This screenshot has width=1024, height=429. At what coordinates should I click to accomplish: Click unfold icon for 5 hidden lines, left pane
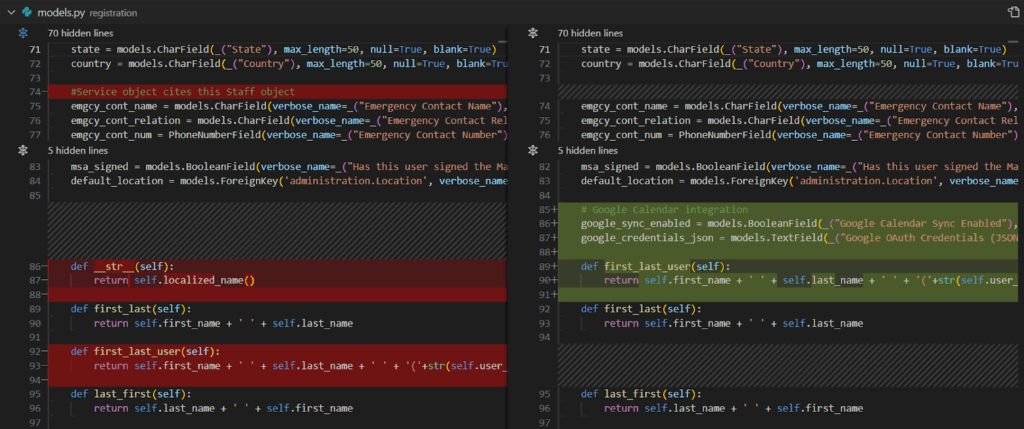coord(22,151)
